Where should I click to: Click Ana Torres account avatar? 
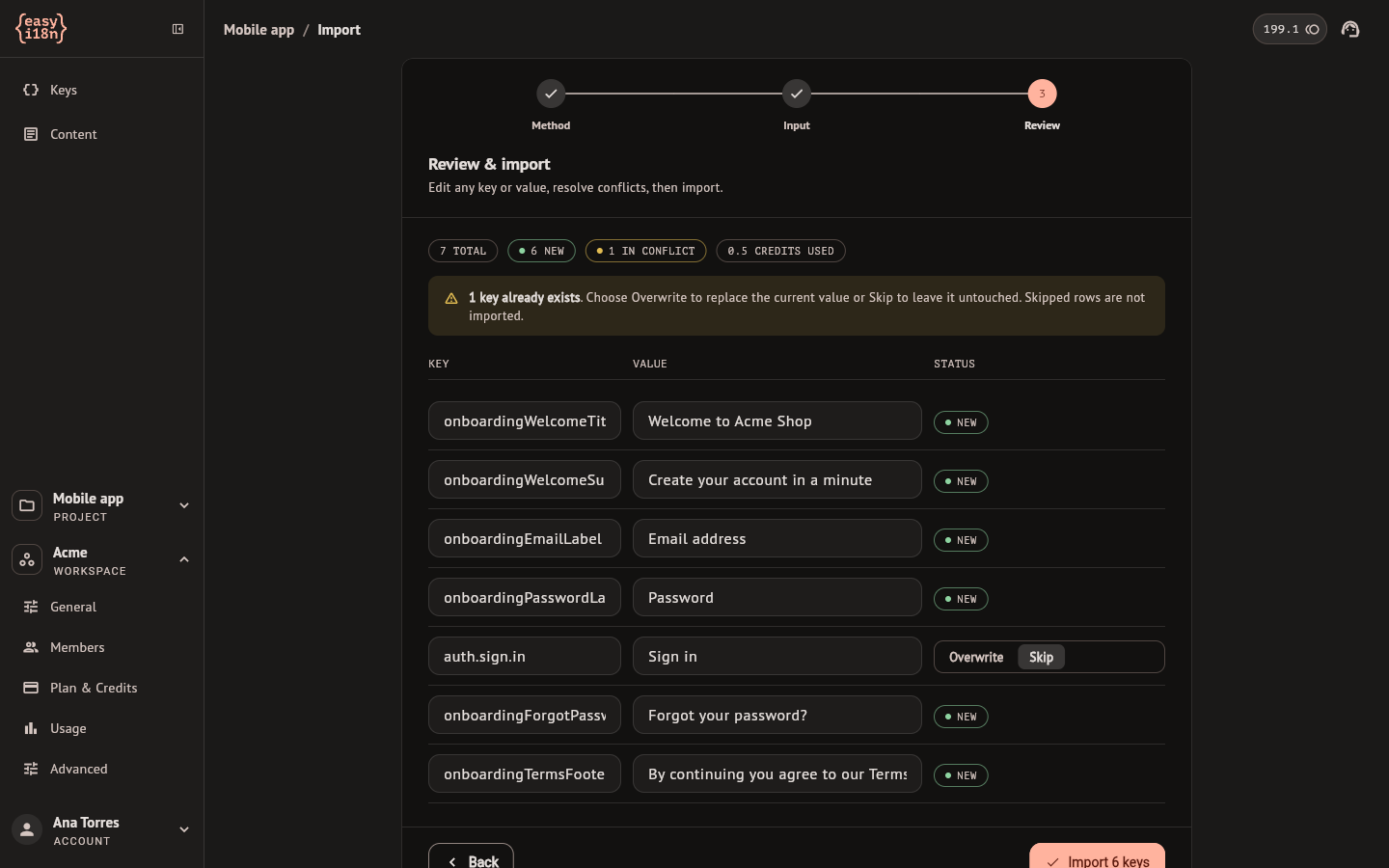pyautogui.click(x=27, y=829)
